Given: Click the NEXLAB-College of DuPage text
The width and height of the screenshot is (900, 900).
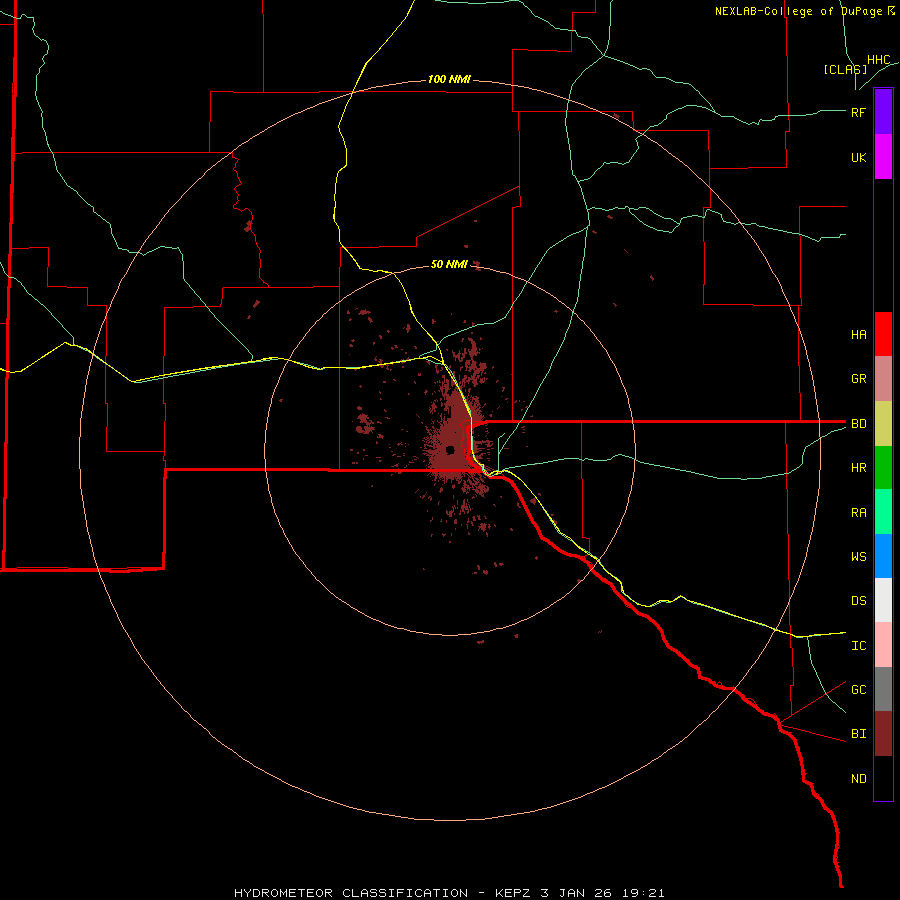Looking at the screenshot, I should coord(799,11).
